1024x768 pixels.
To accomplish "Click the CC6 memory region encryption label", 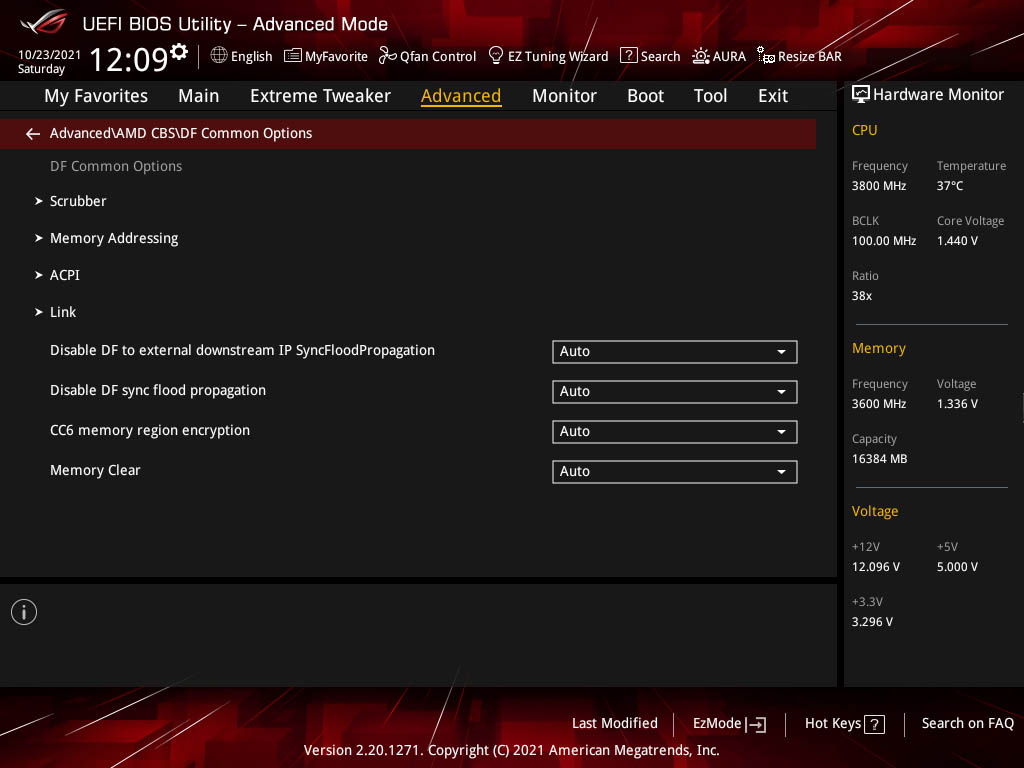I will 150,430.
